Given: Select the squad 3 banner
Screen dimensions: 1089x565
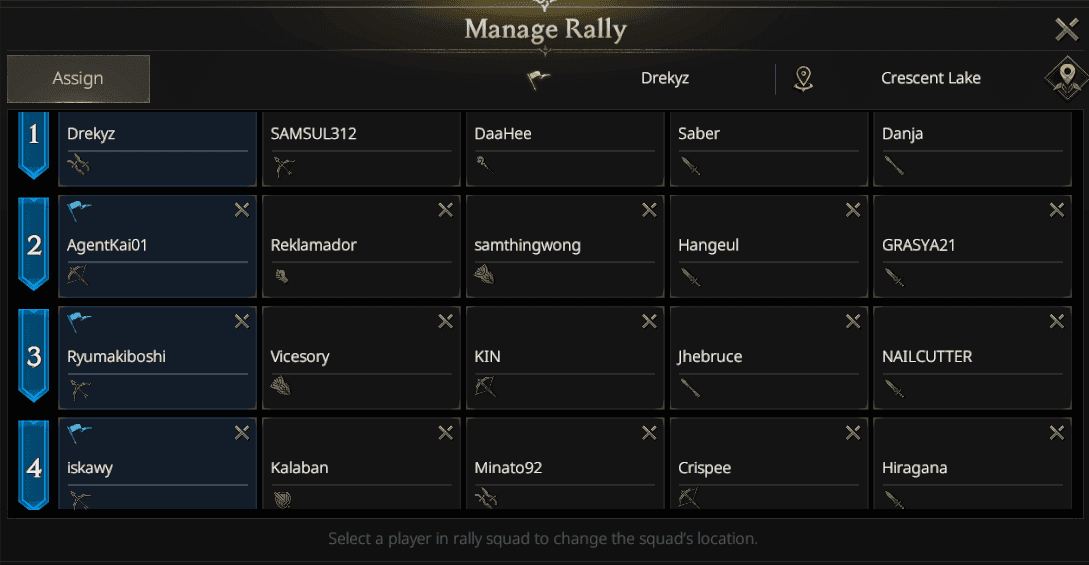Looking at the screenshot, I should pyautogui.click(x=34, y=356).
